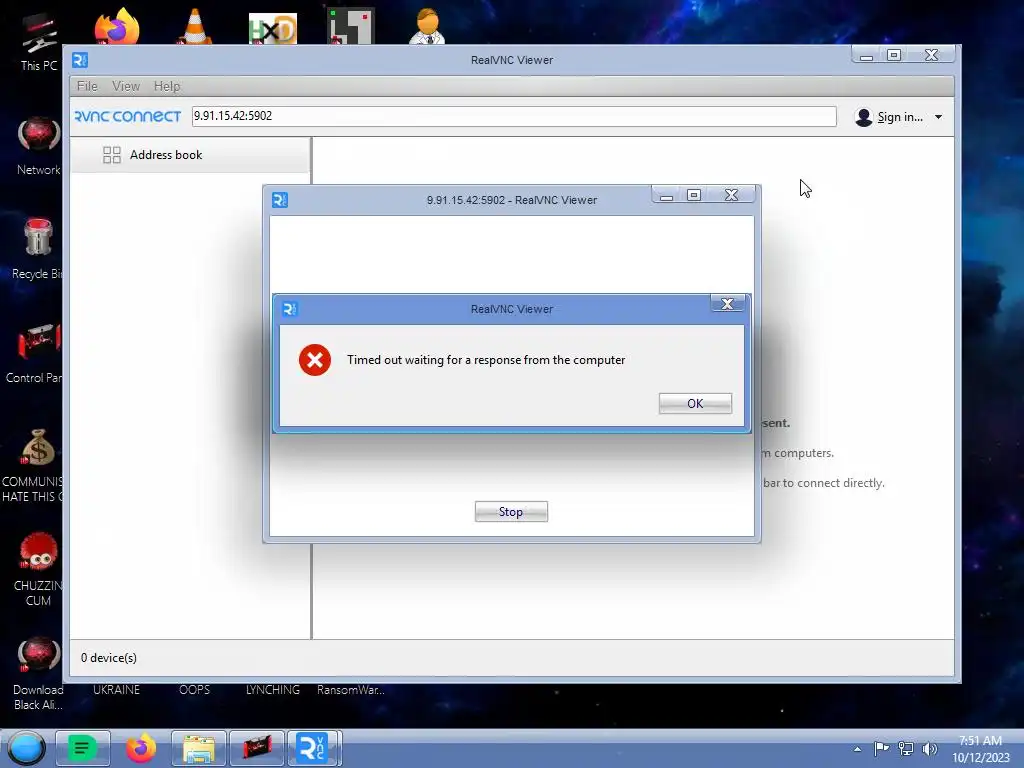Minimize the 9.91.15.42:5902 connection window
Viewport: 1024px width, 768px height.
[666, 195]
